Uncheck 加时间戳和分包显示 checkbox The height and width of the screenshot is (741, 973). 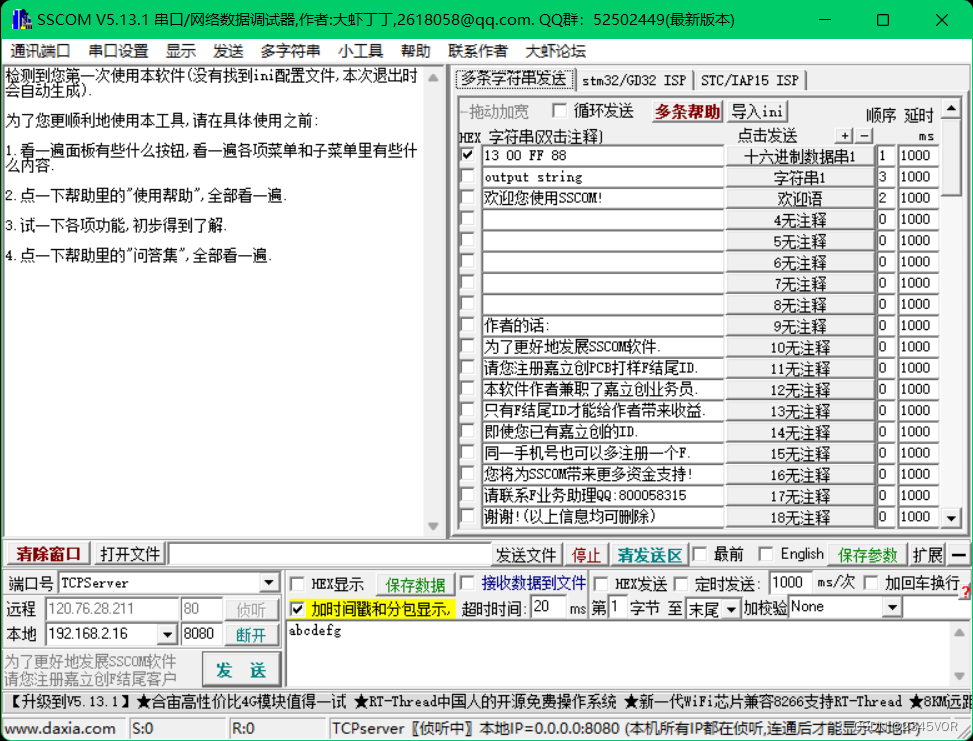[297, 609]
